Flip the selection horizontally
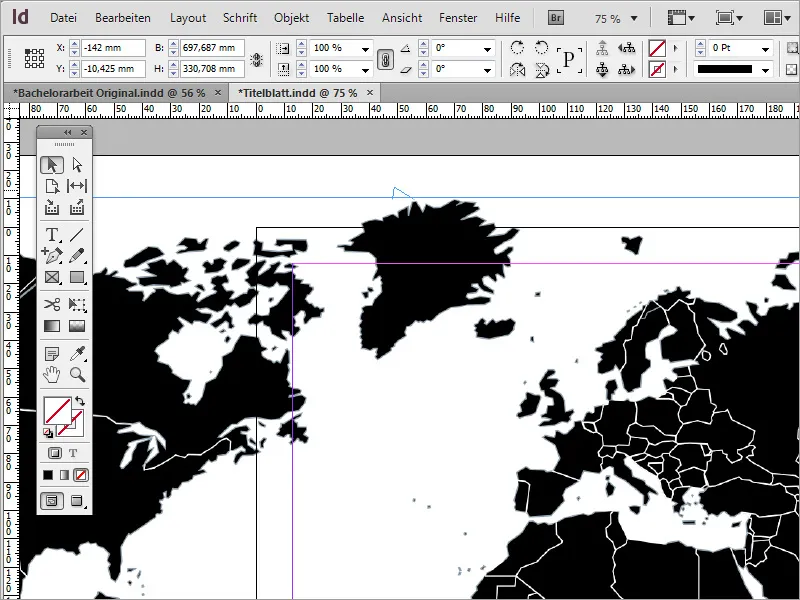Screen dimensions: 800x600 coord(517,69)
